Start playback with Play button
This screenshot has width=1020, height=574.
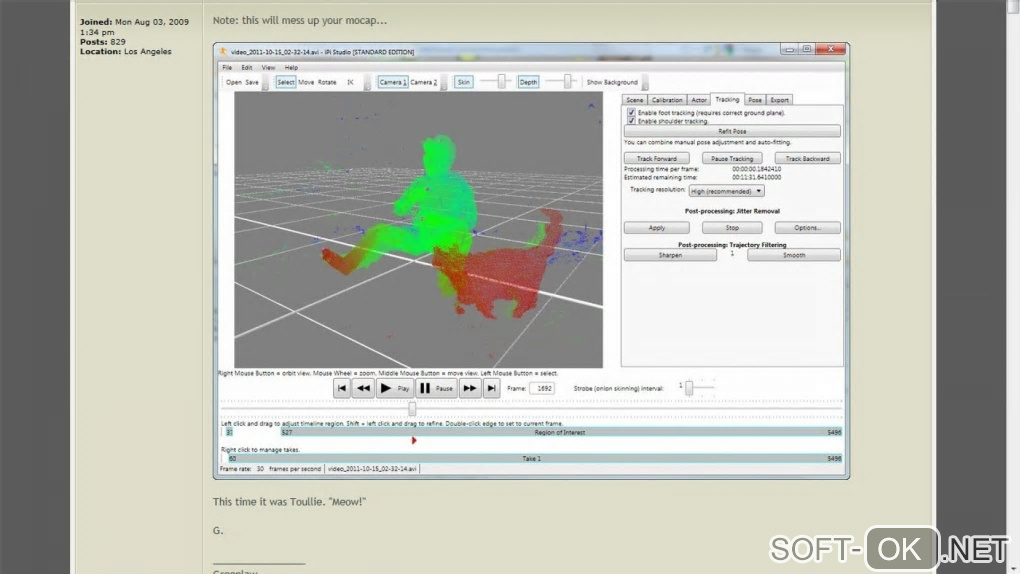coord(394,389)
